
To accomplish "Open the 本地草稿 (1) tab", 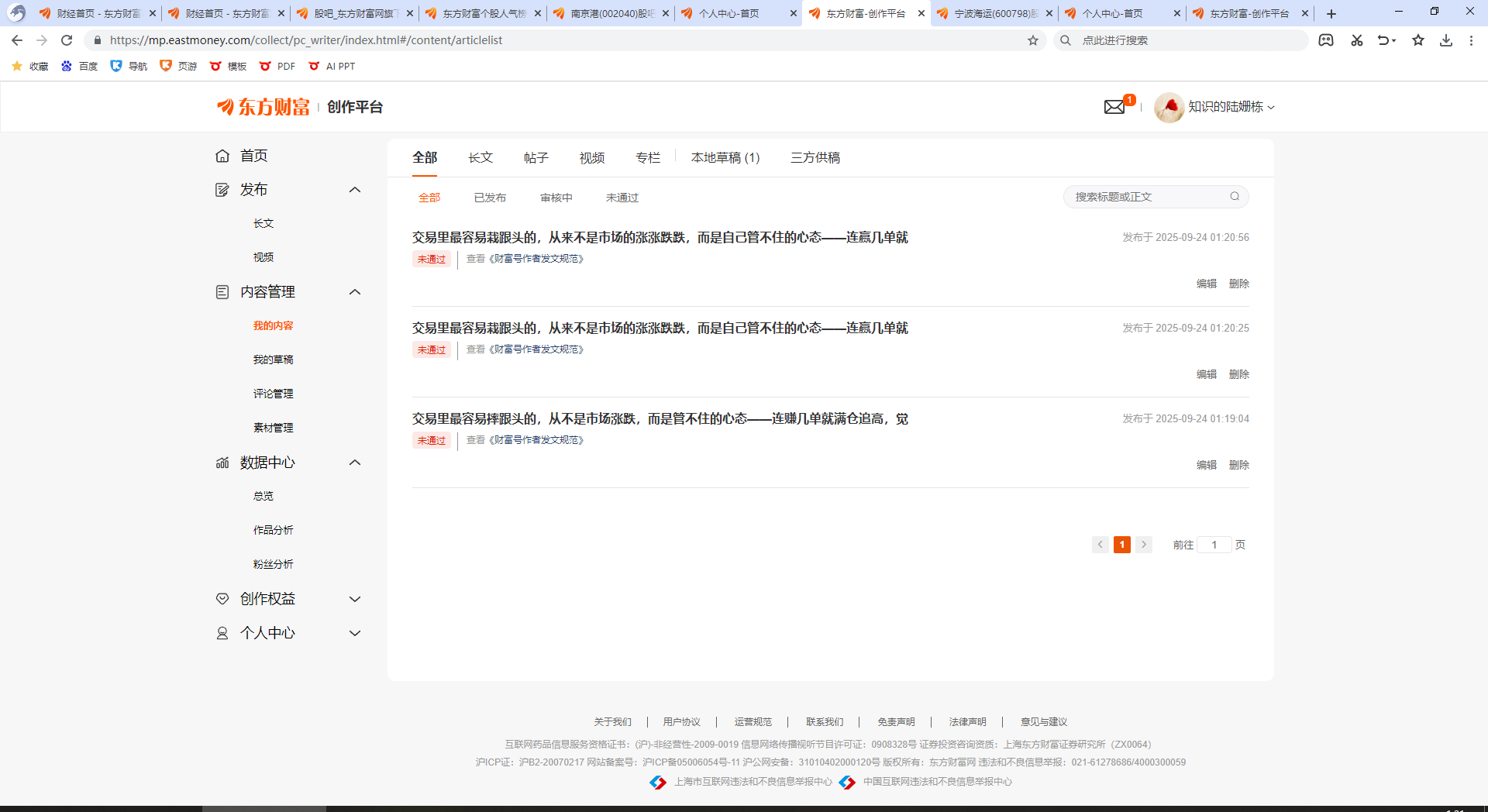I will point(725,157).
